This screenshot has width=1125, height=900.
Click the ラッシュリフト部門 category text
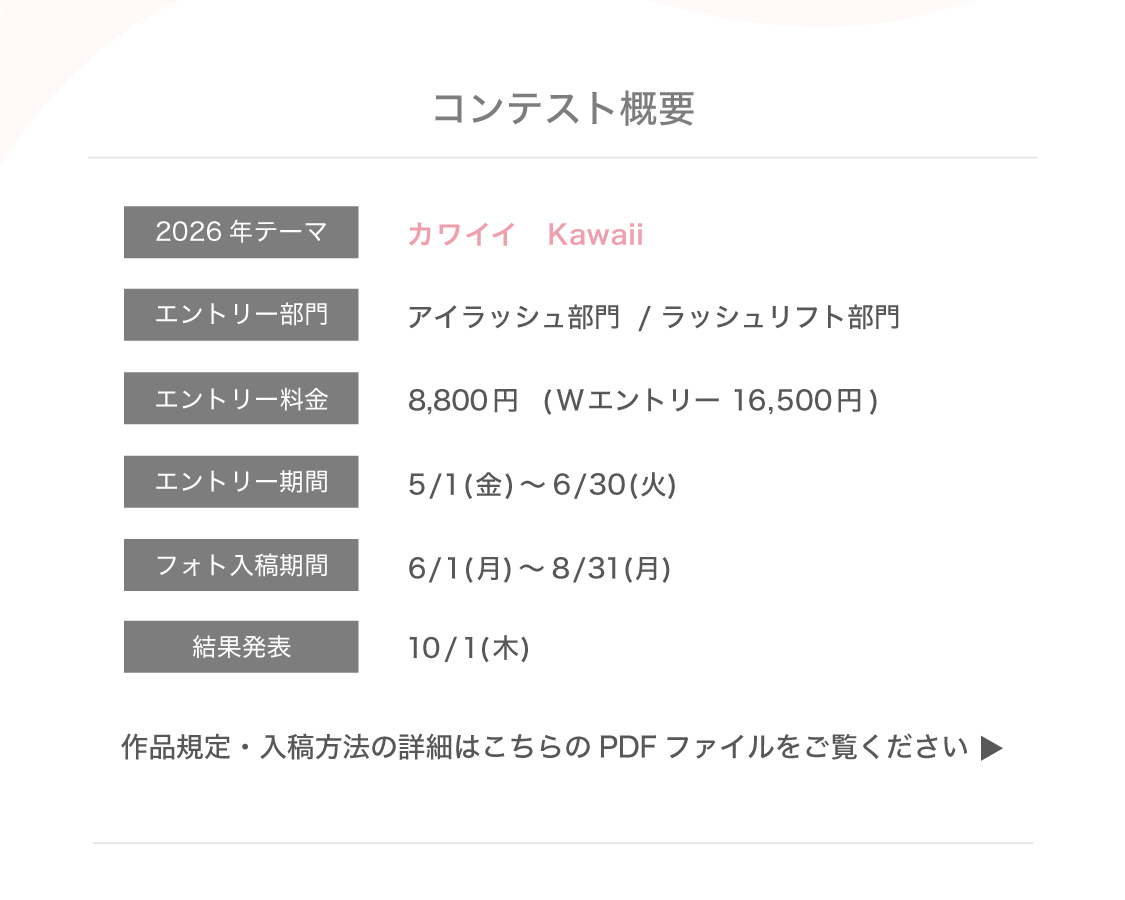point(780,318)
